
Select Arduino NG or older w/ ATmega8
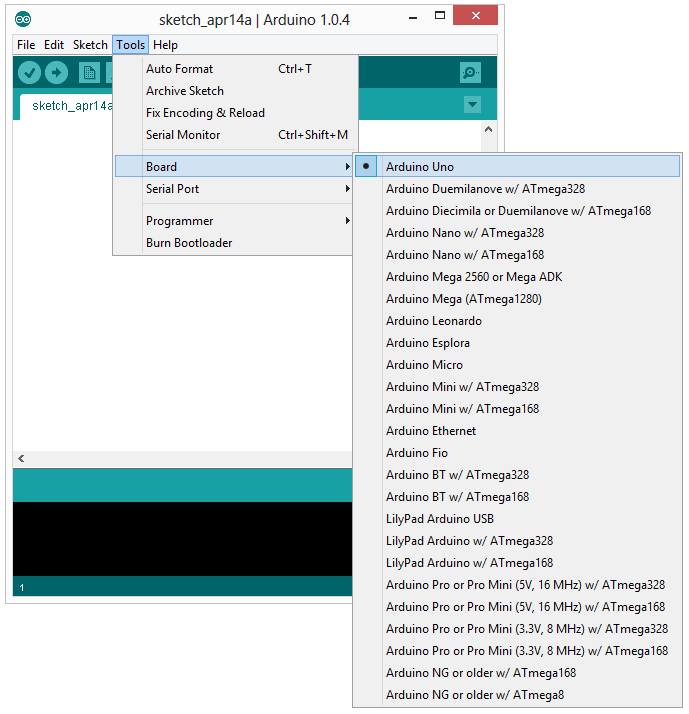pyautogui.click(x=517, y=695)
